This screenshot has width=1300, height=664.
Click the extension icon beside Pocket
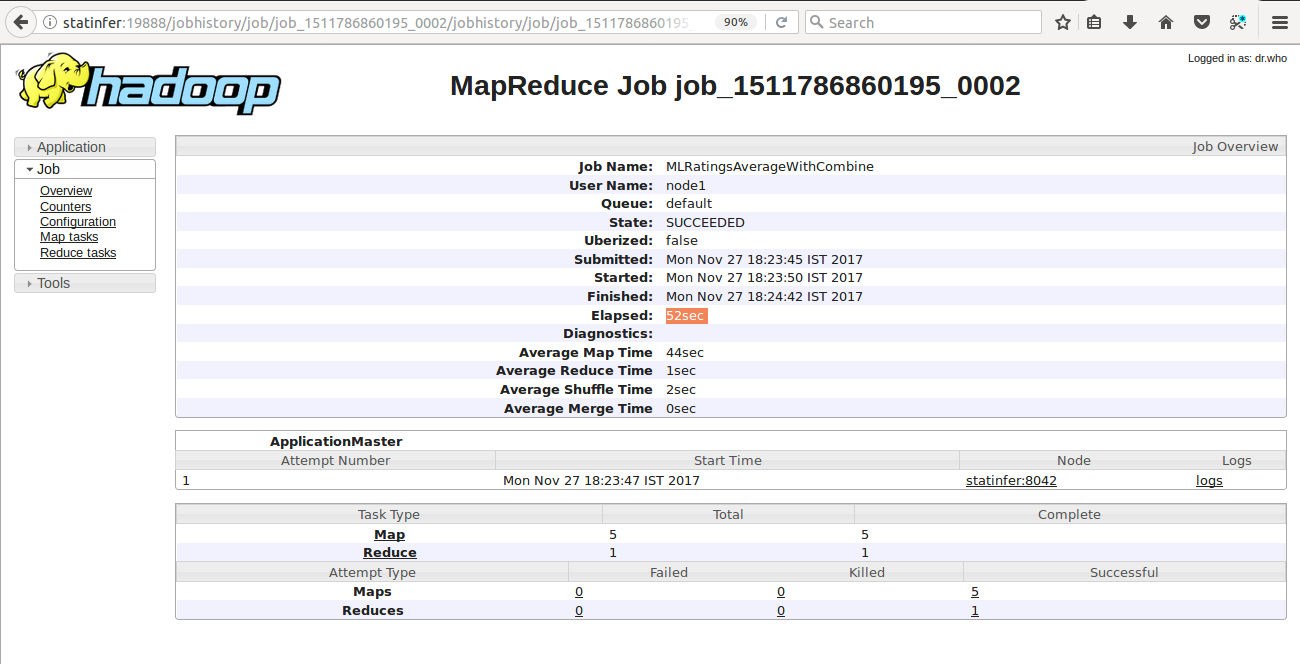tap(1238, 22)
